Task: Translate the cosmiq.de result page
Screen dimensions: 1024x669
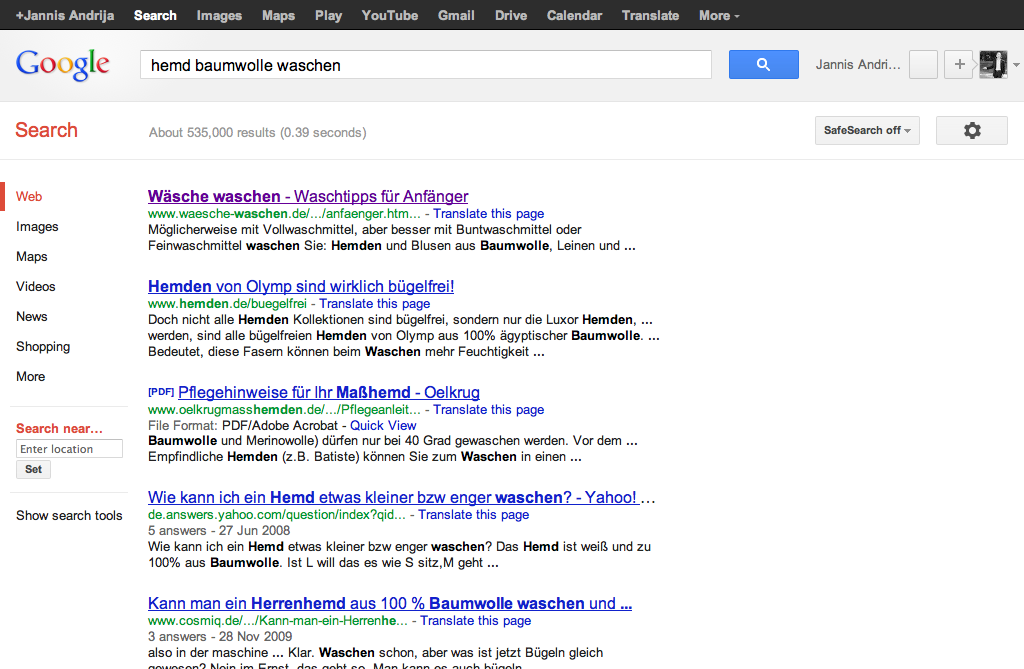Action: 475,621
